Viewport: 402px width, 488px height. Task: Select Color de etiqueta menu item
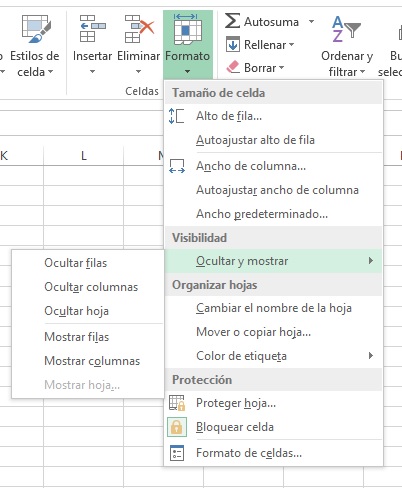point(273,356)
